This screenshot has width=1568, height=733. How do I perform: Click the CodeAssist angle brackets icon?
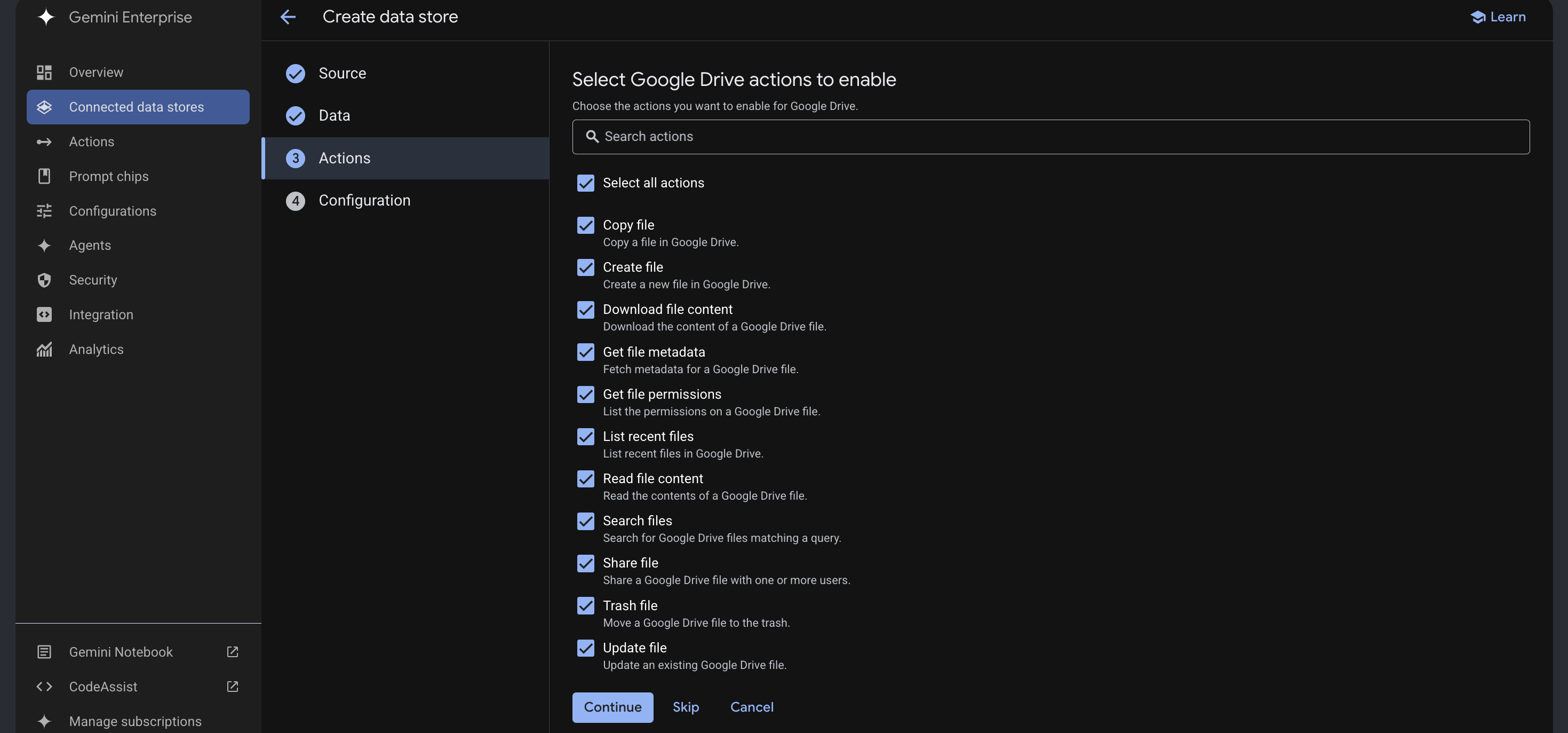(44, 687)
